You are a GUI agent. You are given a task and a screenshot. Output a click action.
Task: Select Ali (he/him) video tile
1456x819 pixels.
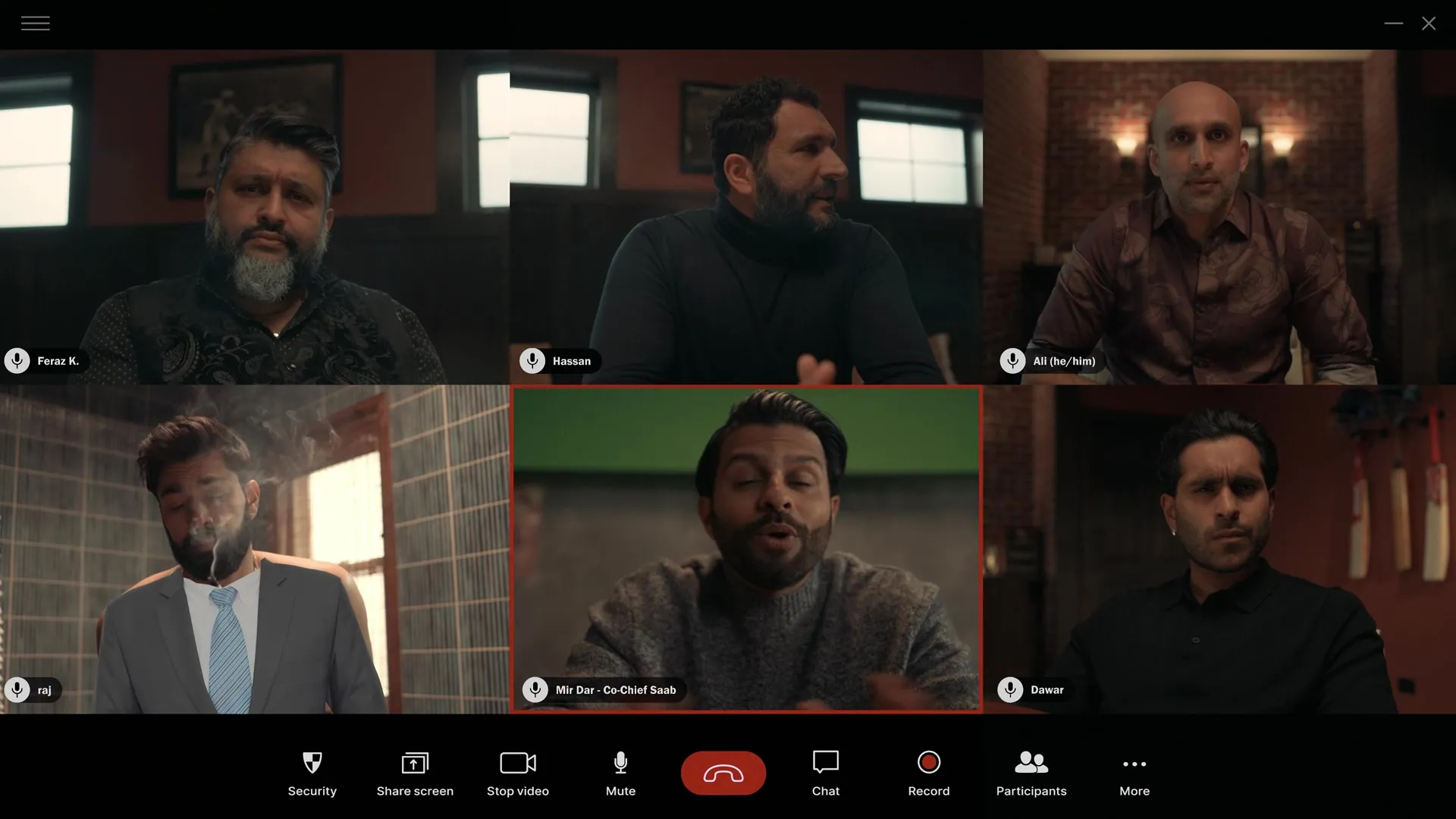tap(1219, 217)
